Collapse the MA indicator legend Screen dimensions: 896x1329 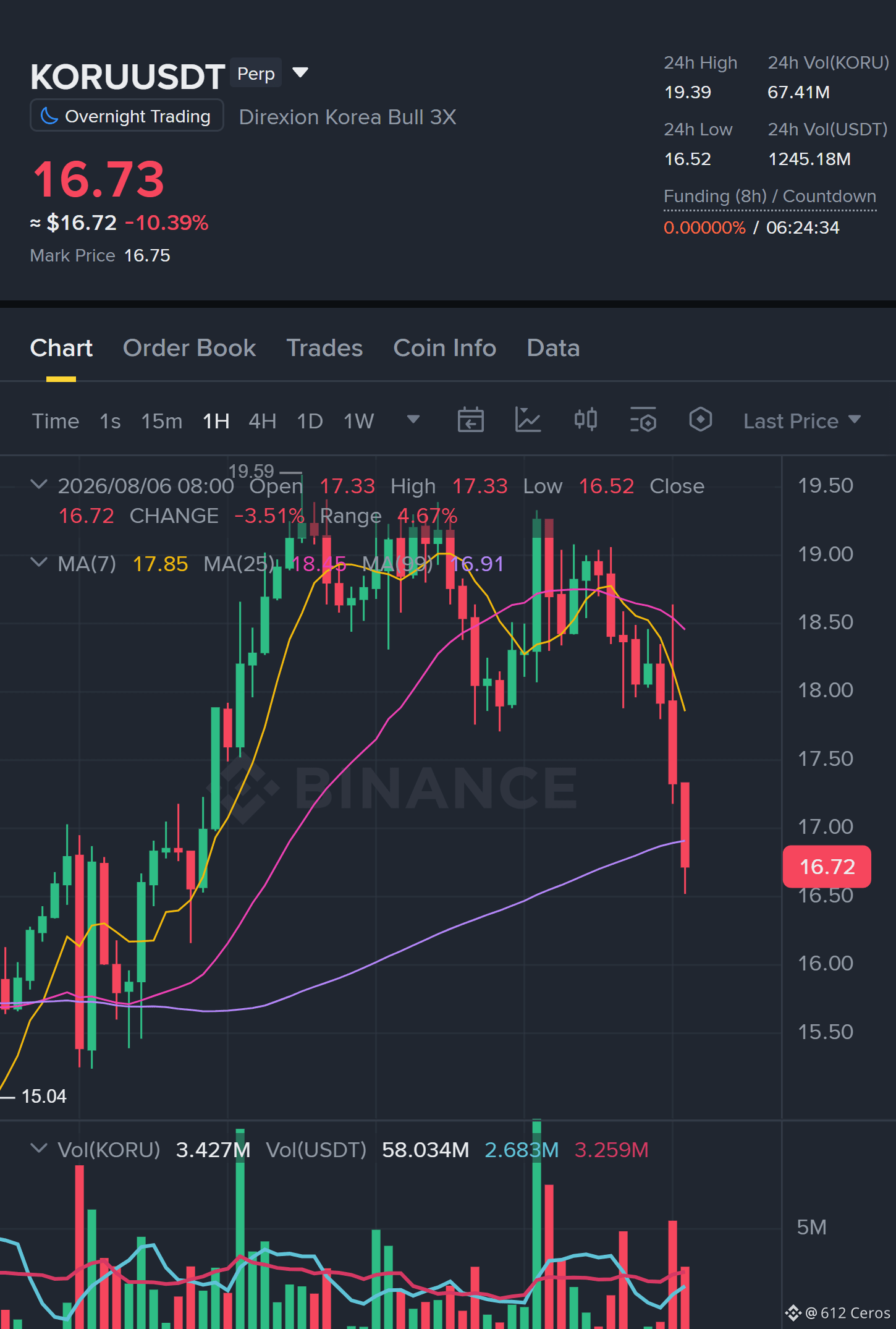pyautogui.click(x=39, y=562)
